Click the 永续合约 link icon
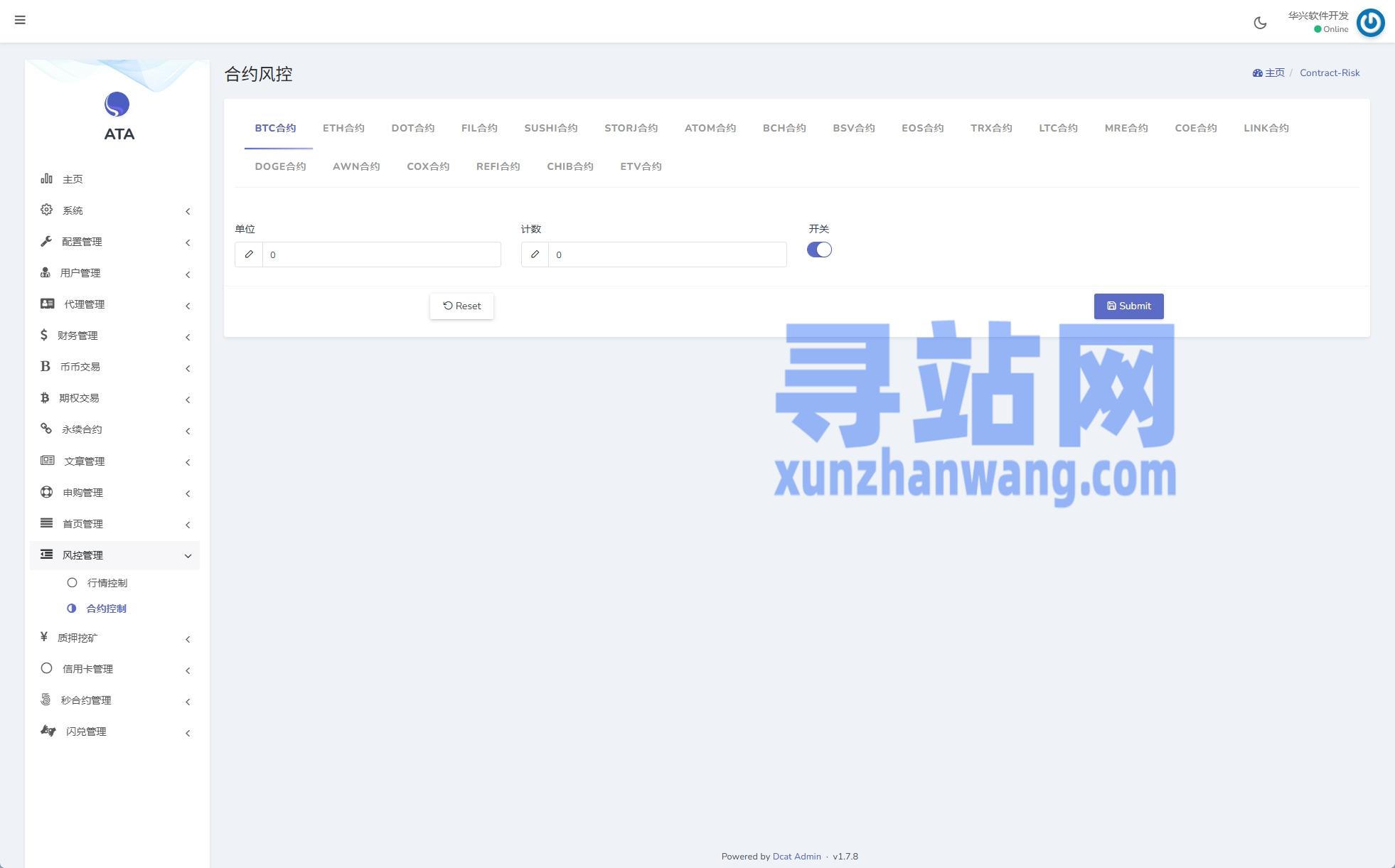Viewport: 1395px width, 868px height. [46, 429]
